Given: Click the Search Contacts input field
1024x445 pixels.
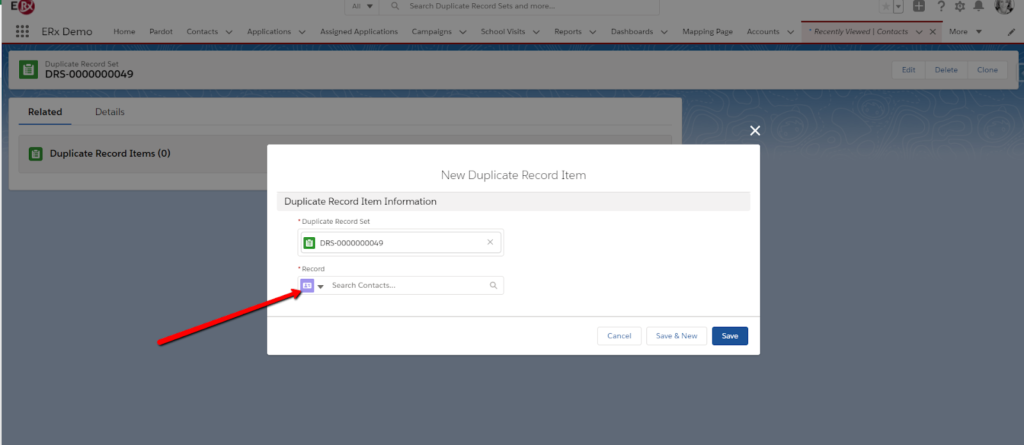Looking at the screenshot, I should 408,286.
